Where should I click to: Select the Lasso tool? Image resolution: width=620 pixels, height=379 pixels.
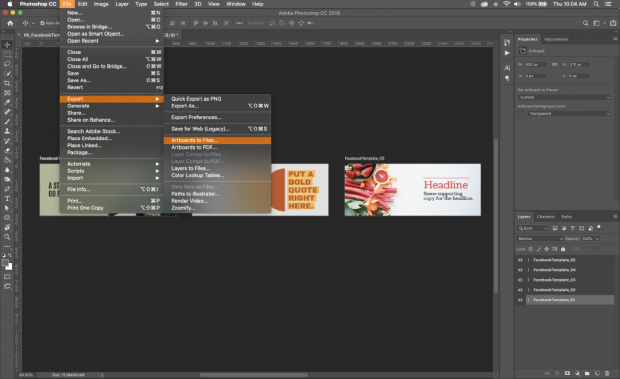[x=7, y=64]
